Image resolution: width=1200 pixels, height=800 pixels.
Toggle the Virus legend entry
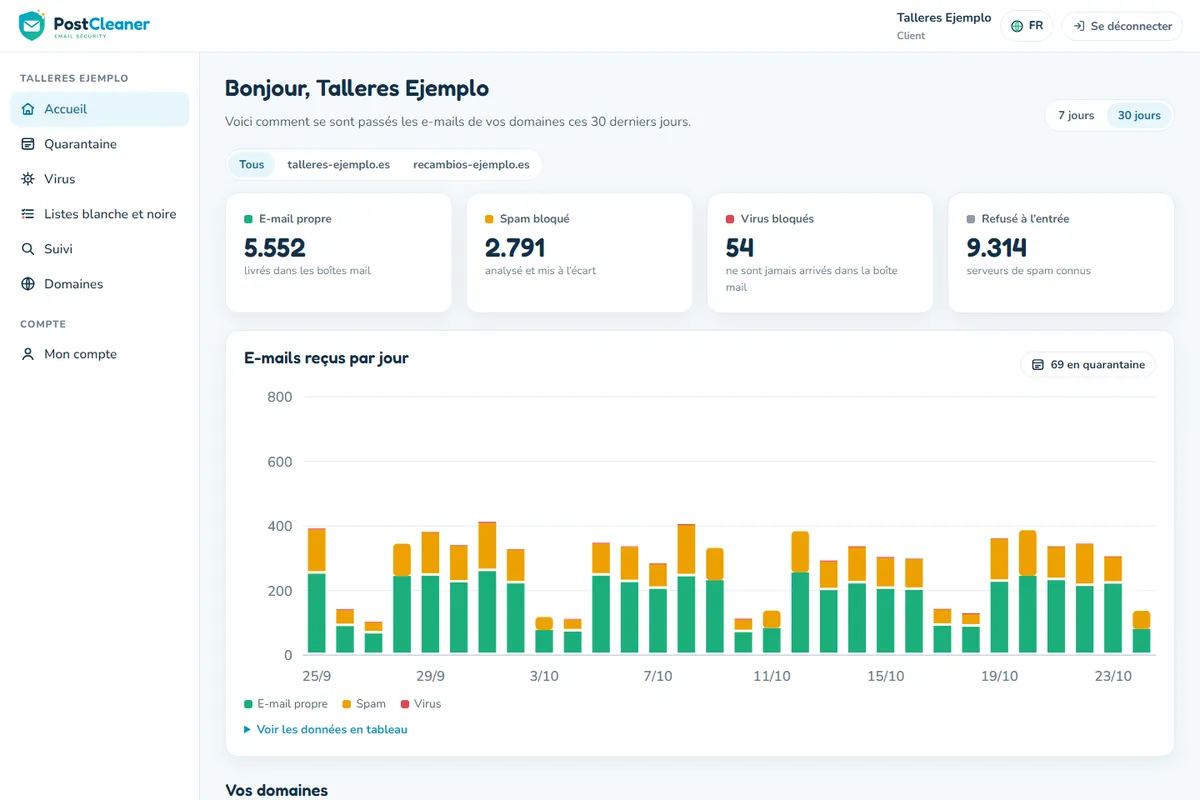[x=421, y=704]
